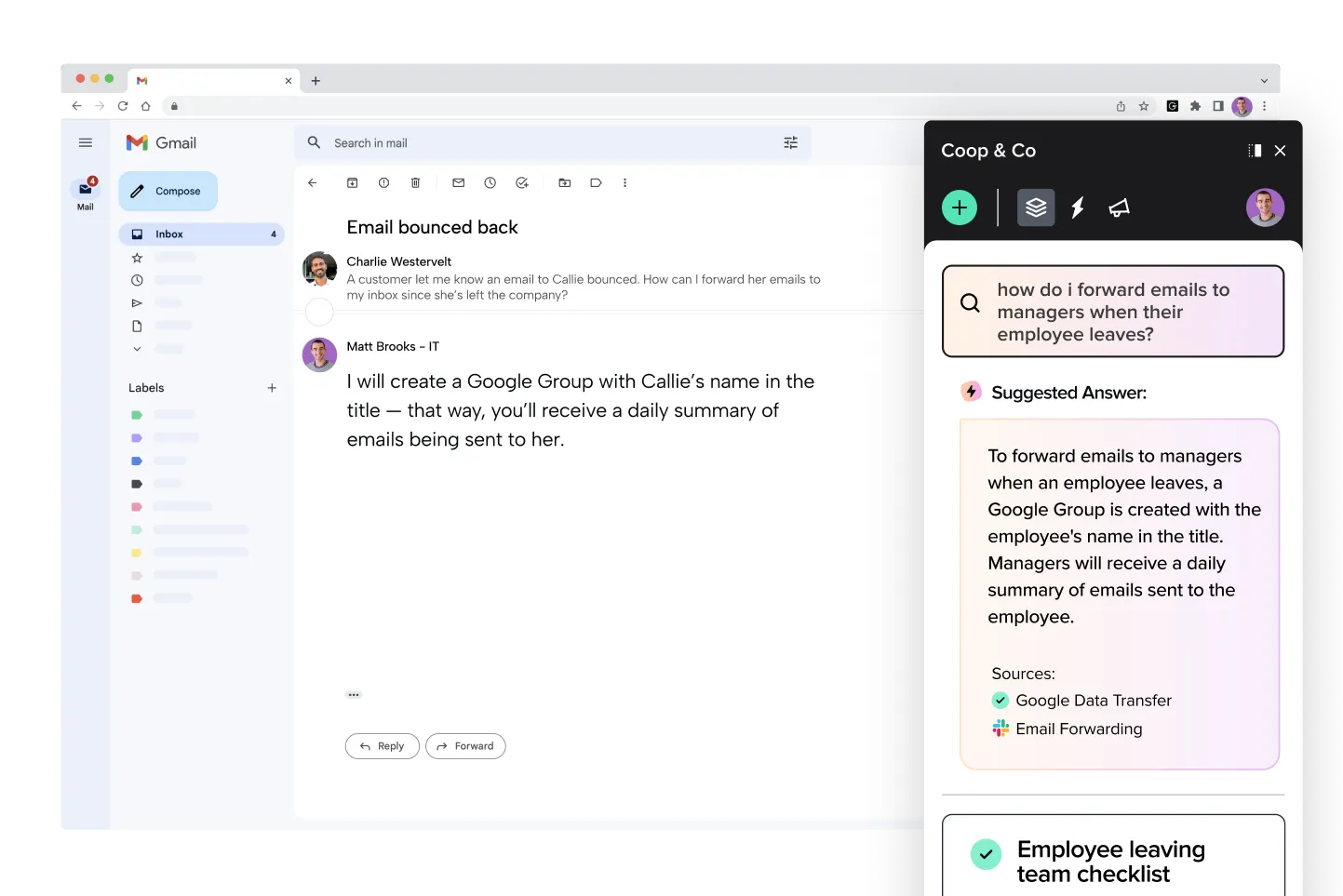
Task: Click inside the Search in mail field
Action: pos(465,142)
